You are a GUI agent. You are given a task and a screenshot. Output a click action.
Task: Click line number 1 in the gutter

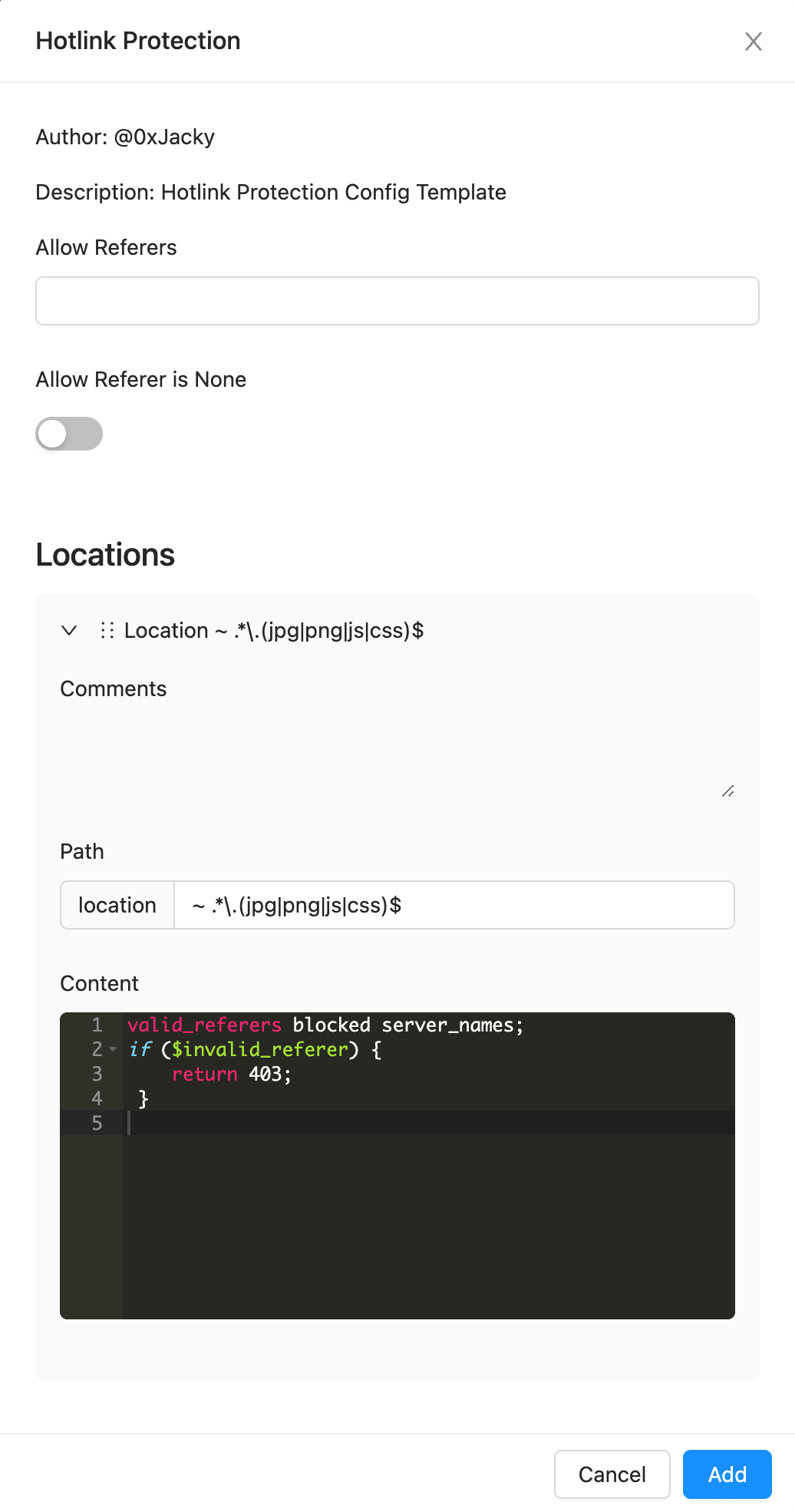(x=97, y=1025)
